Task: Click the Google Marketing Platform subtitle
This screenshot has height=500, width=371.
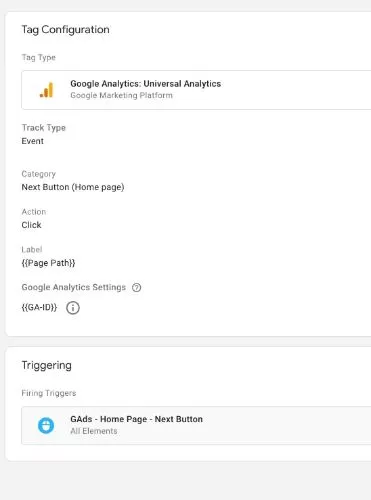Action: [x=121, y=95]
